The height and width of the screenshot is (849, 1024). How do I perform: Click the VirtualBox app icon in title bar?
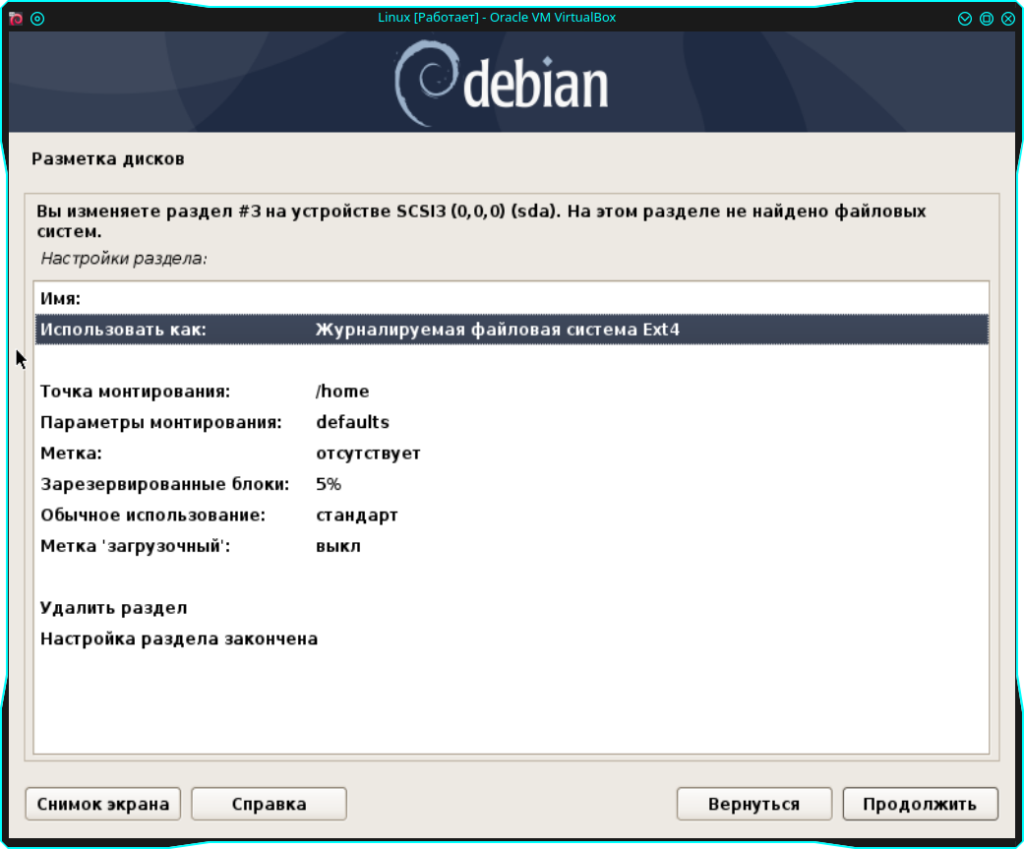[x=16, y=18]
